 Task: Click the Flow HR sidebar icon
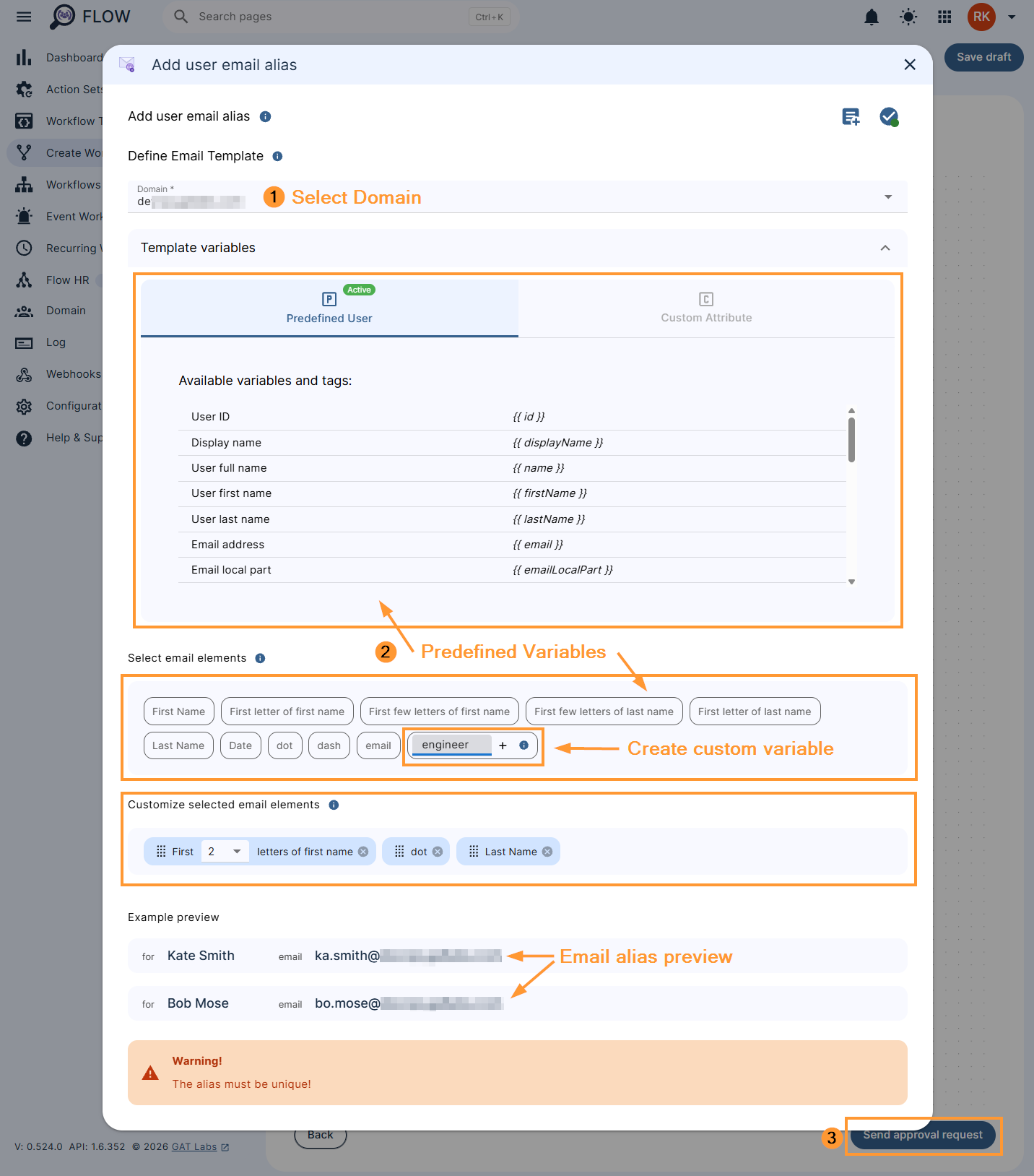pyautogui.click(x=24, y=280)
